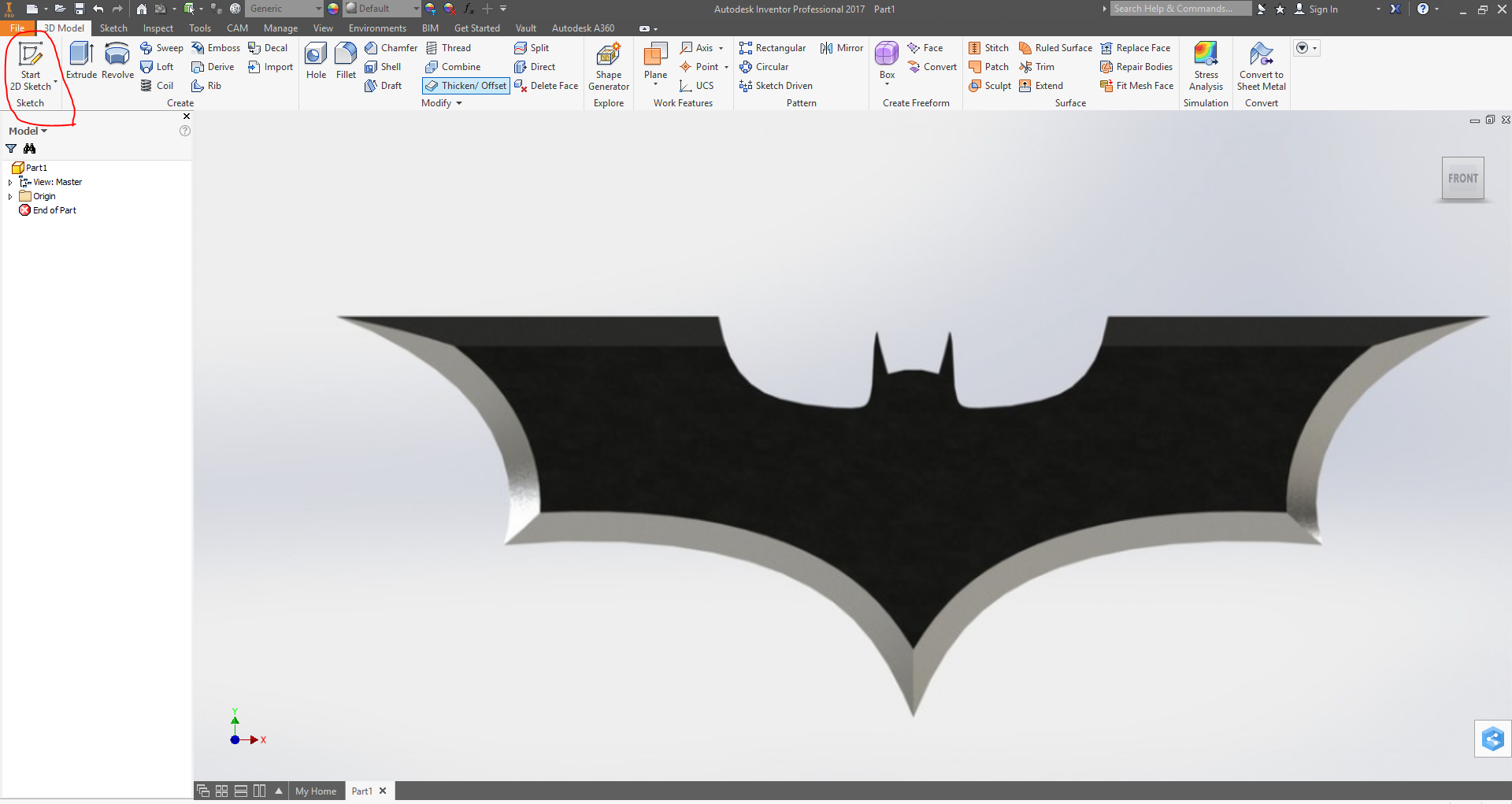1512x804 pixels.
Task: Open the Point dropdown arrow
Action: tap(726, 67)
